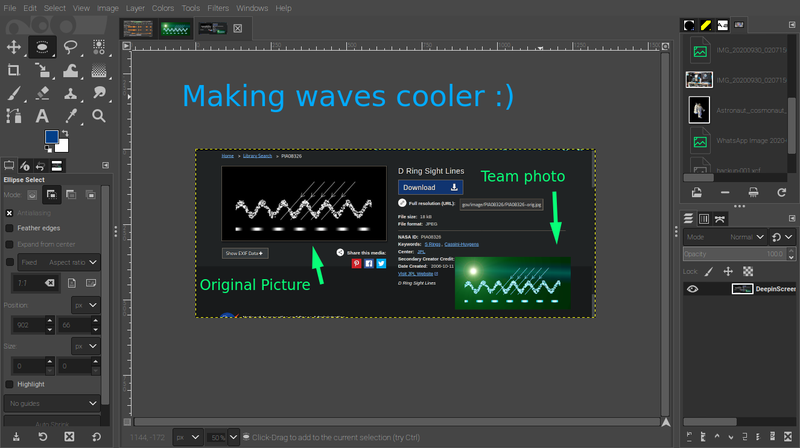Open the Windows menu
This screenshot has width=800, height=448.
[x=252, y=8]
